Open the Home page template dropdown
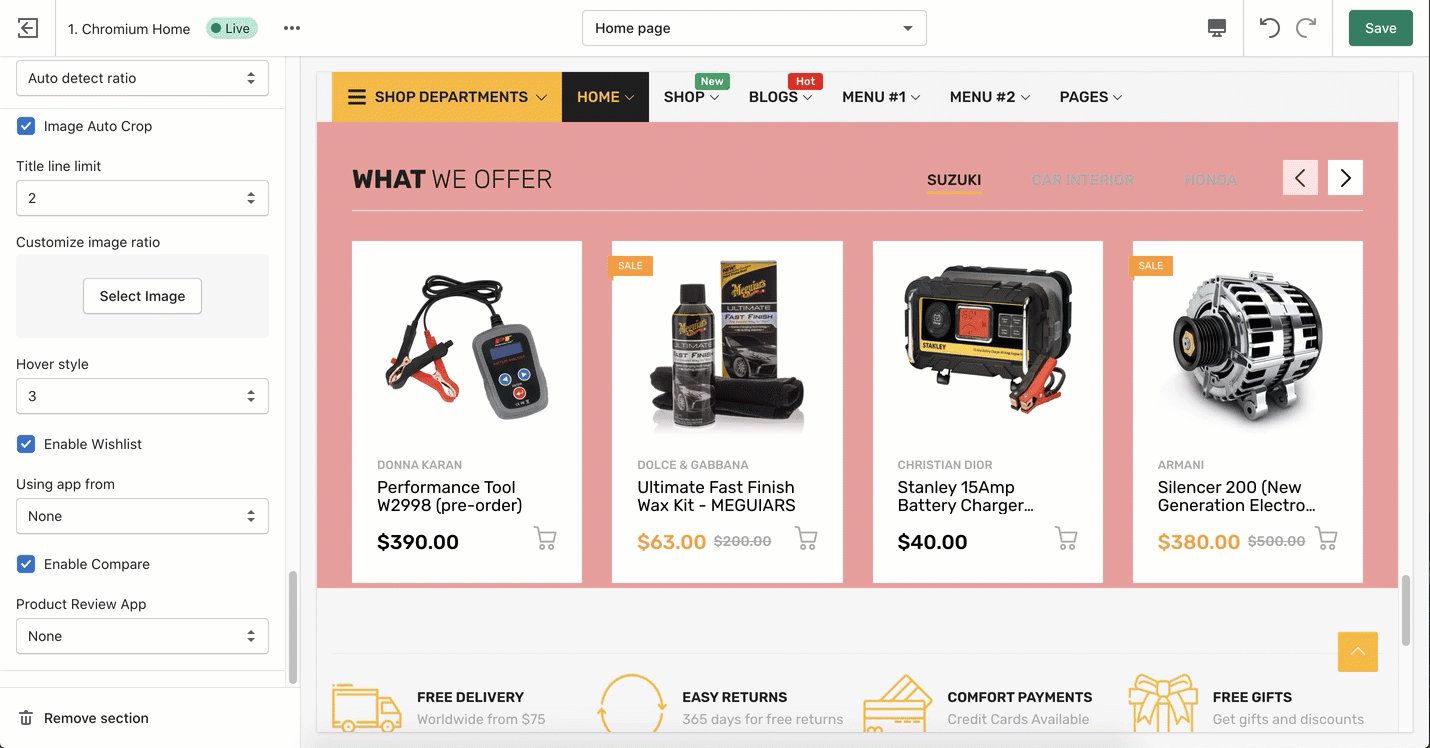Viewport: 1430px width, 748px height. click(x=754, y=28)
